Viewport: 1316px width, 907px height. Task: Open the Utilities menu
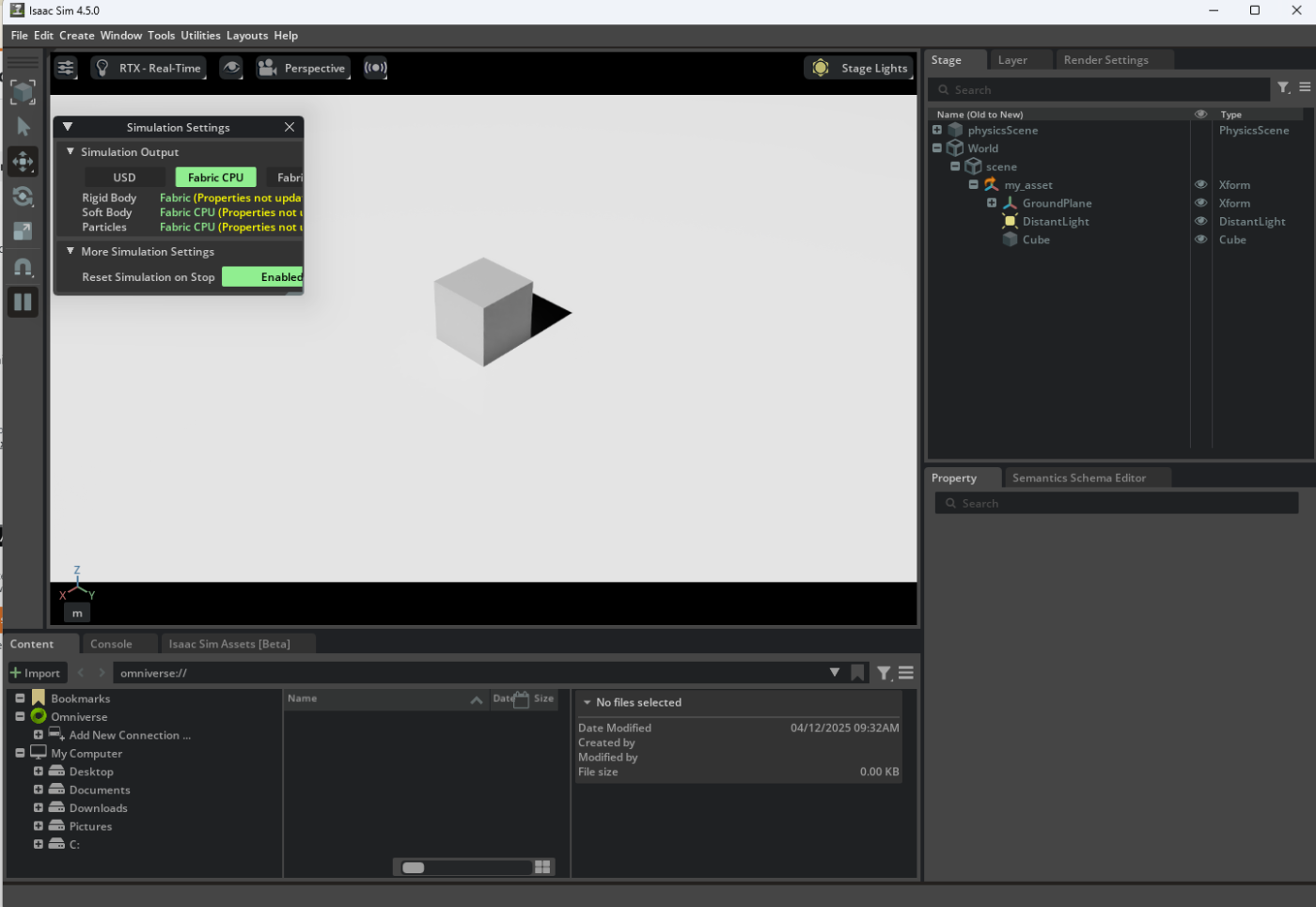(200, 36)
